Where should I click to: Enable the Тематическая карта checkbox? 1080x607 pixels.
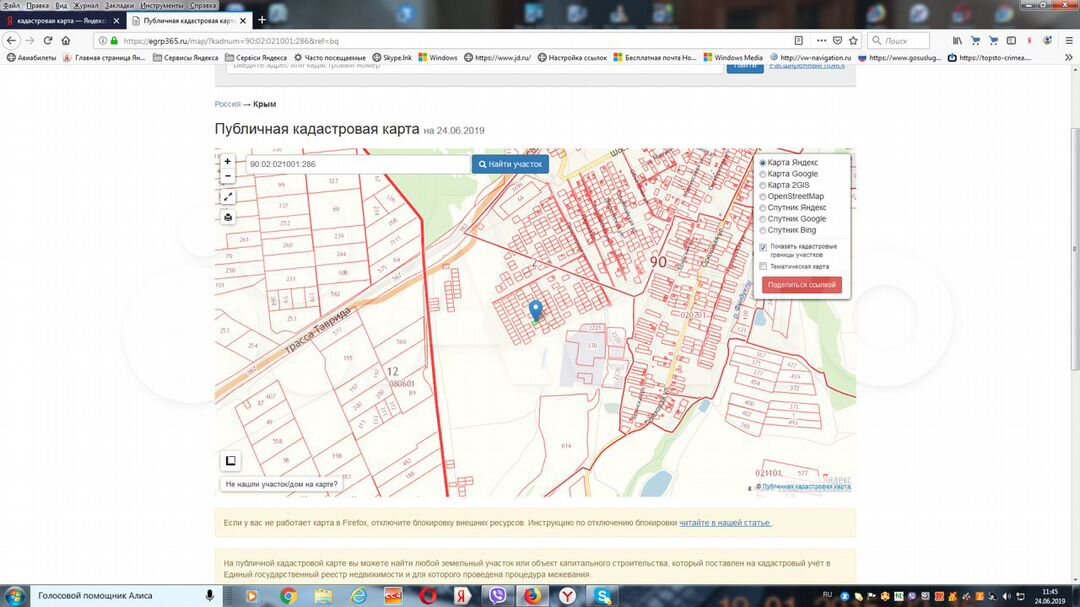(x=763, y=266)
